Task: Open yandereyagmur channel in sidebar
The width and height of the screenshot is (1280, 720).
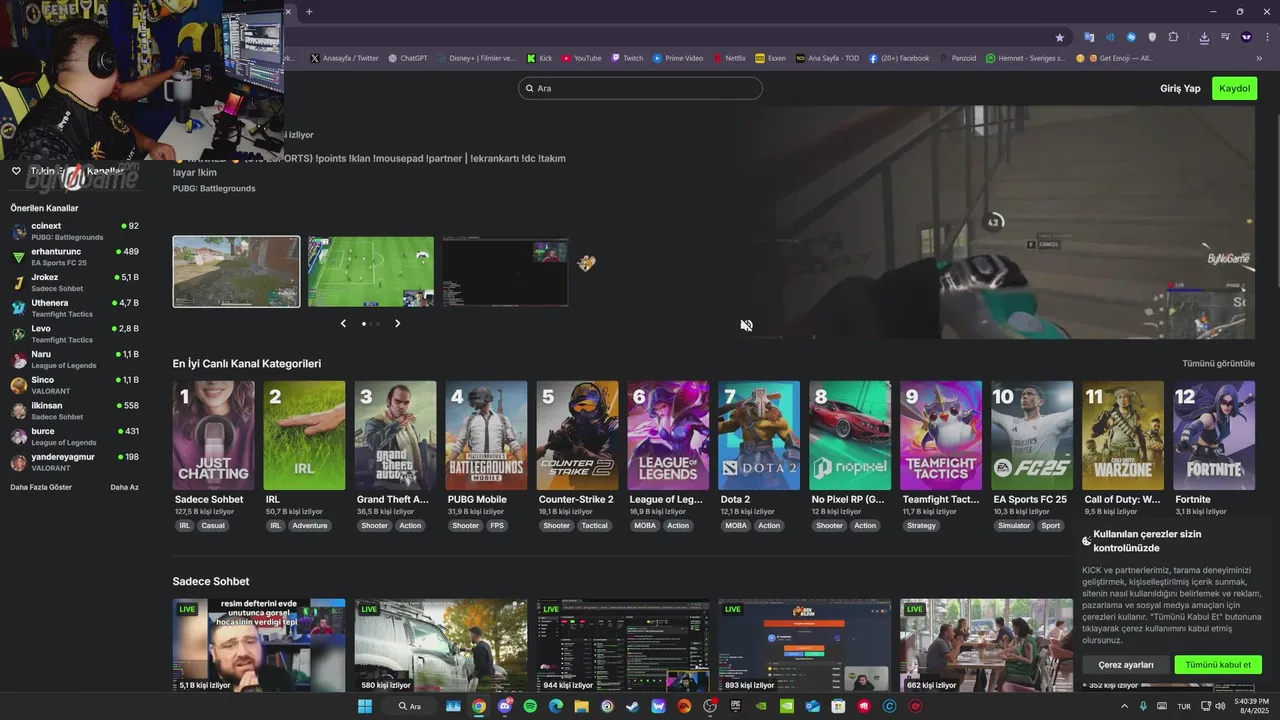Action: pyautogui.click(x=75, y=462)
